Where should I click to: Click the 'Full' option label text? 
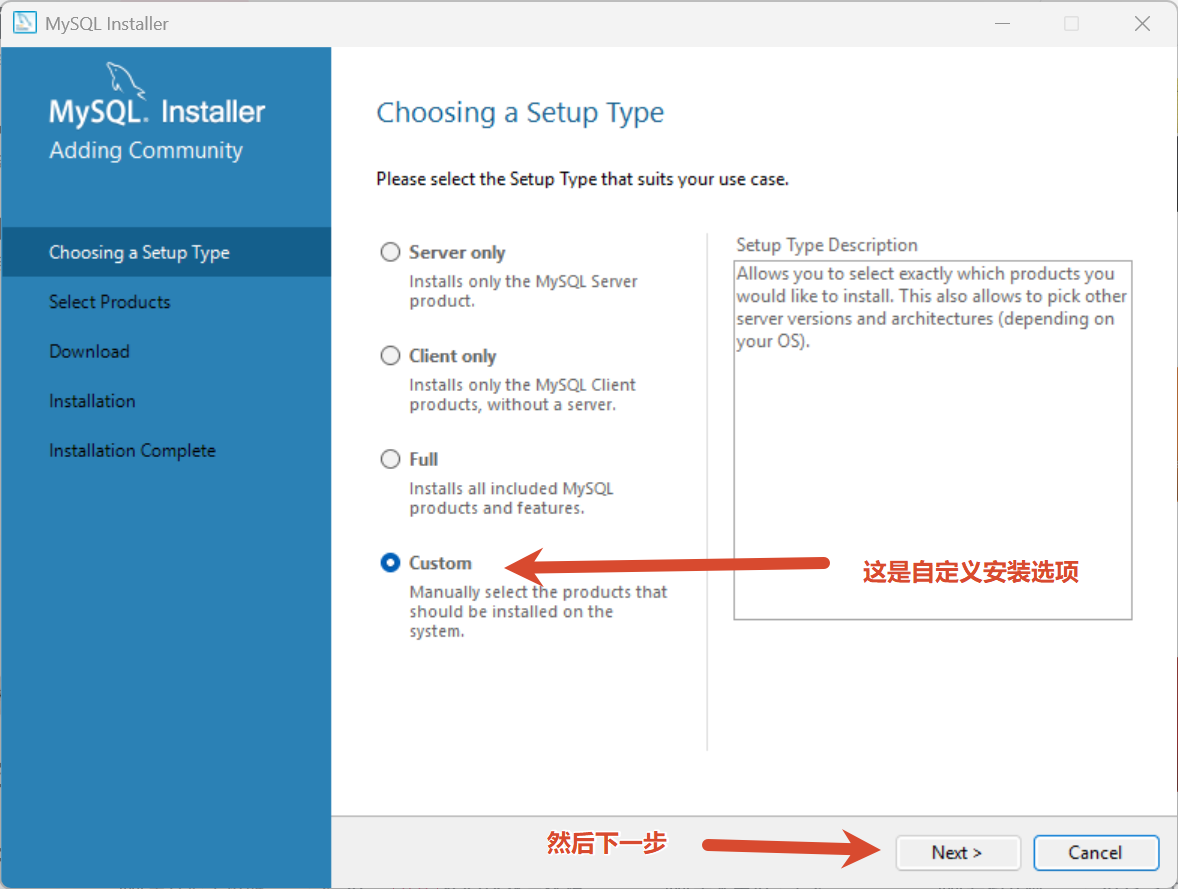coord(423,459)
